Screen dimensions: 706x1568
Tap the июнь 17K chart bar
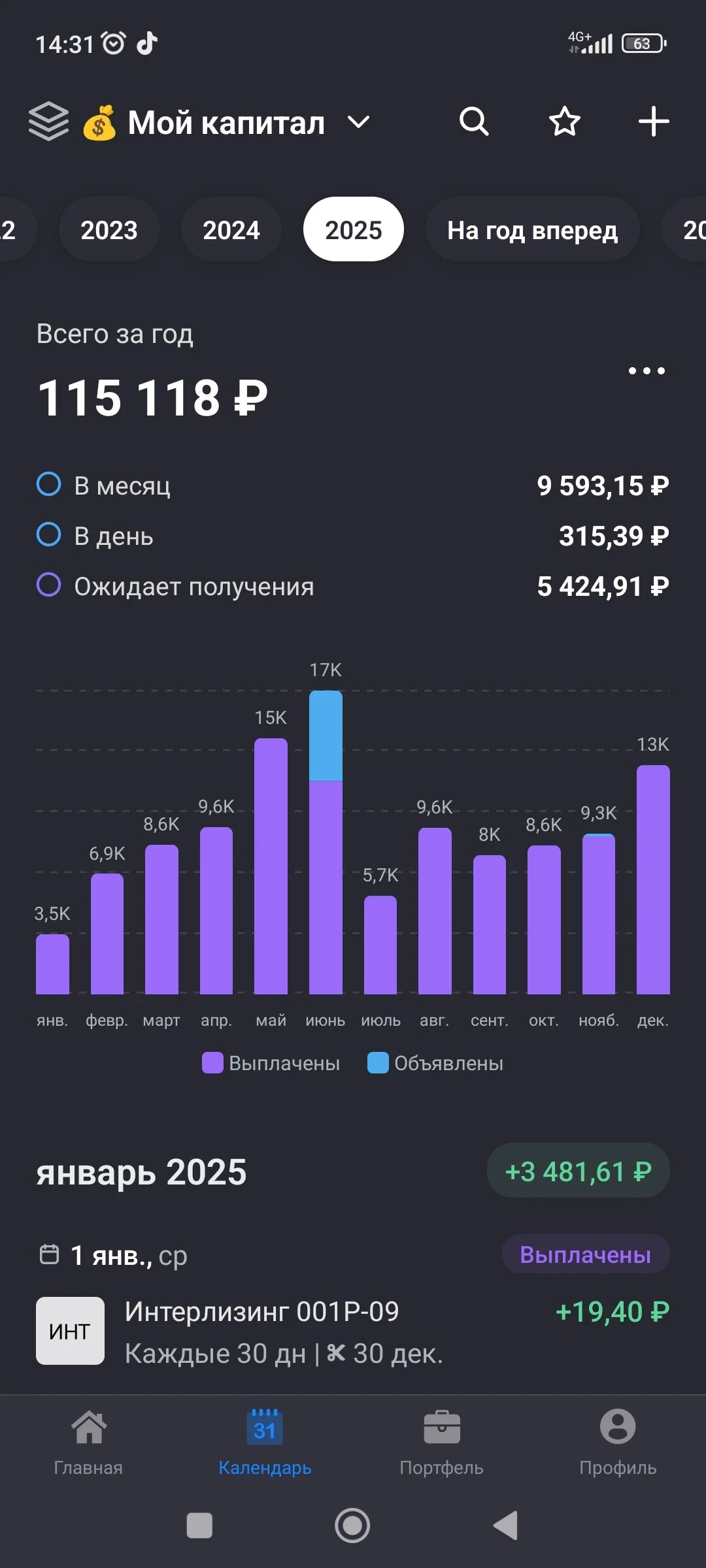tap(326, 842)
